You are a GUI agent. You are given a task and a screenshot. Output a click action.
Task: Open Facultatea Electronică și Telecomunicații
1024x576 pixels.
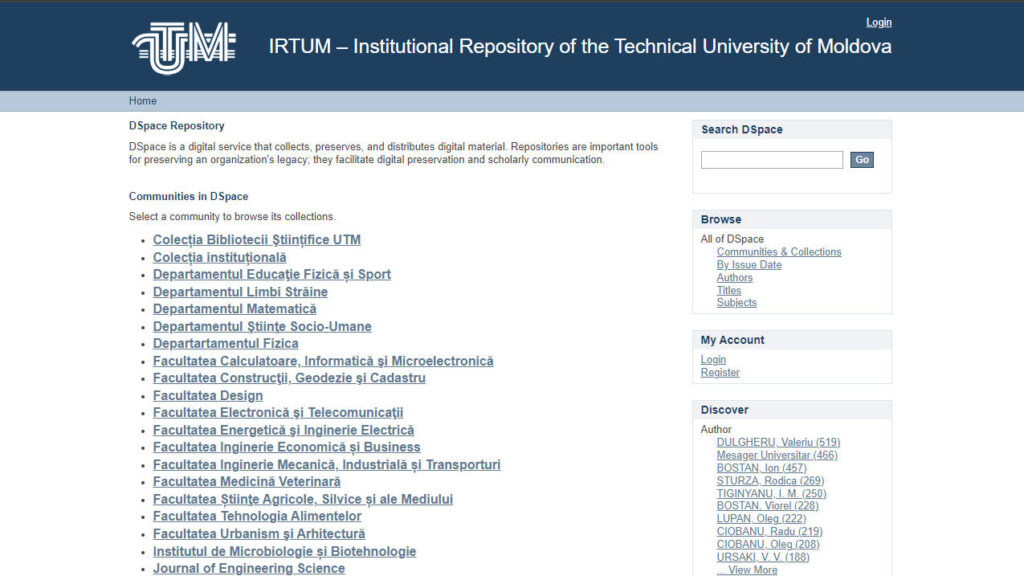[x=278, y=413]
